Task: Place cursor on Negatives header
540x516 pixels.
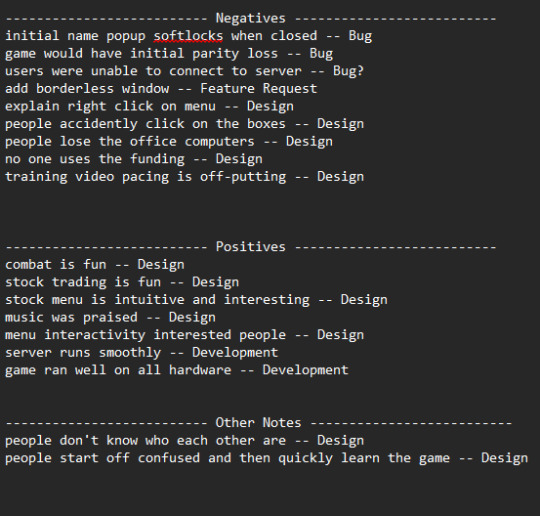Action: 250,18
